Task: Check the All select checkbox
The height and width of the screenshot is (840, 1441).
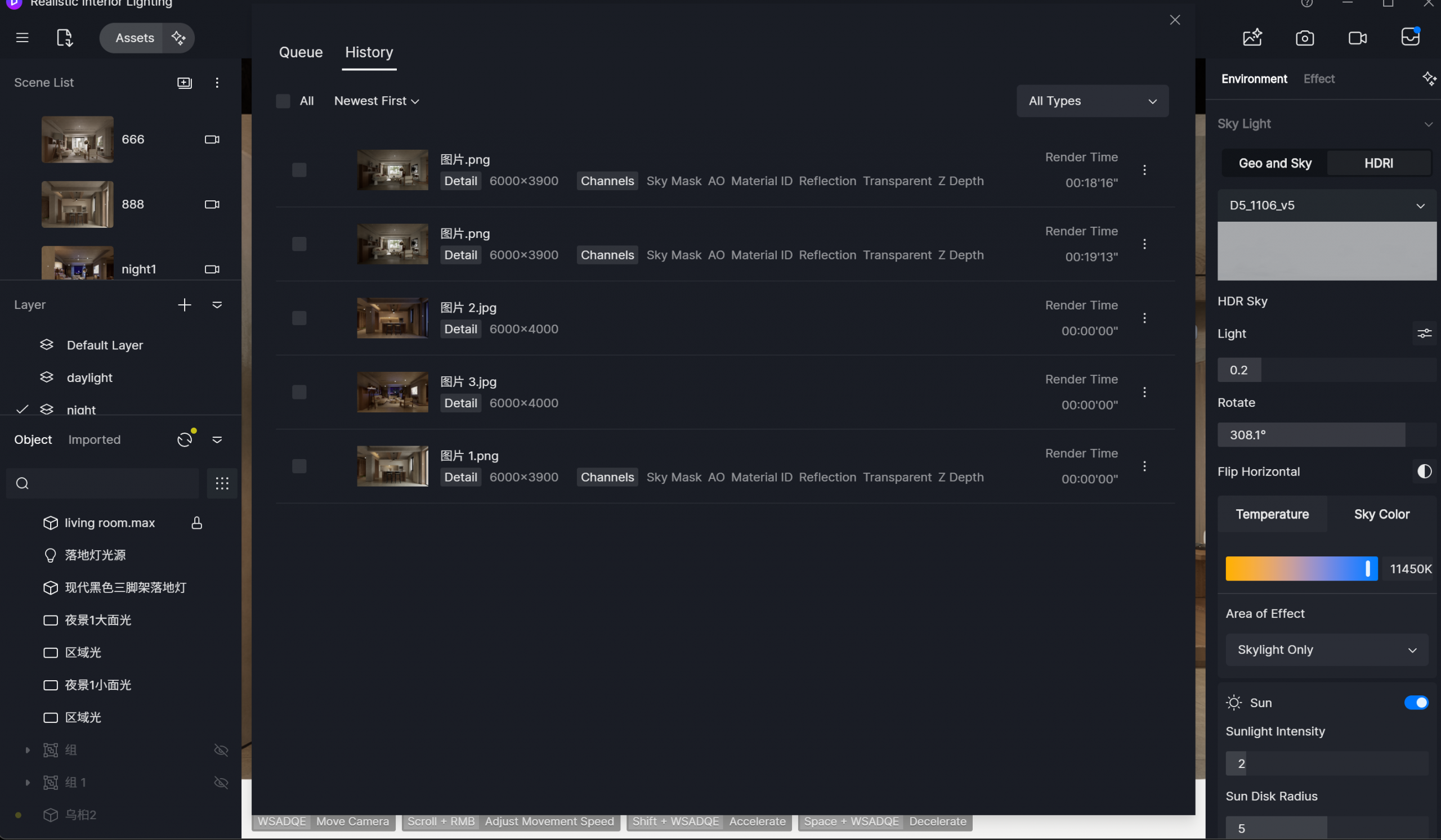Action: [x=283, y=101]
